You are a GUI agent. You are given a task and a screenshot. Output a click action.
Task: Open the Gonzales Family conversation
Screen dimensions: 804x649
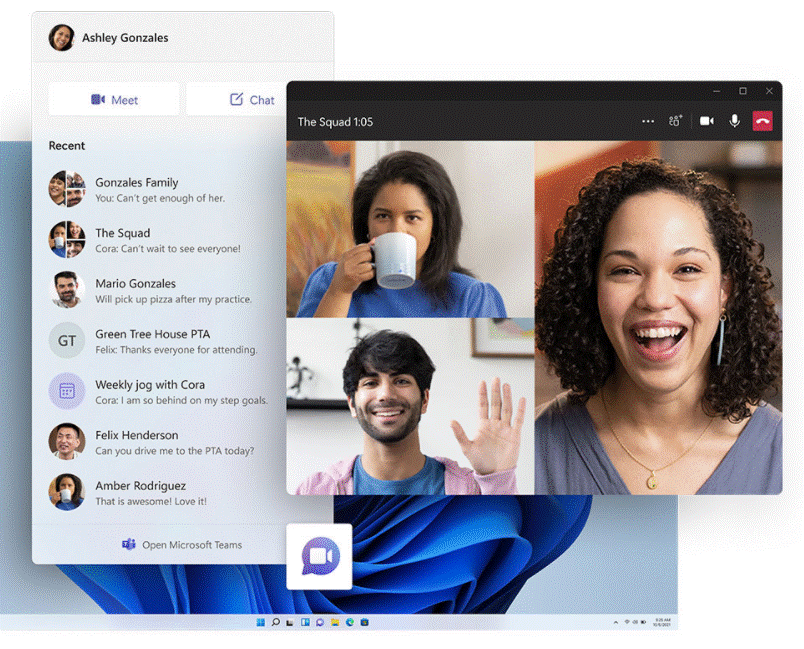pyautogui.click(x=159, y=189)
